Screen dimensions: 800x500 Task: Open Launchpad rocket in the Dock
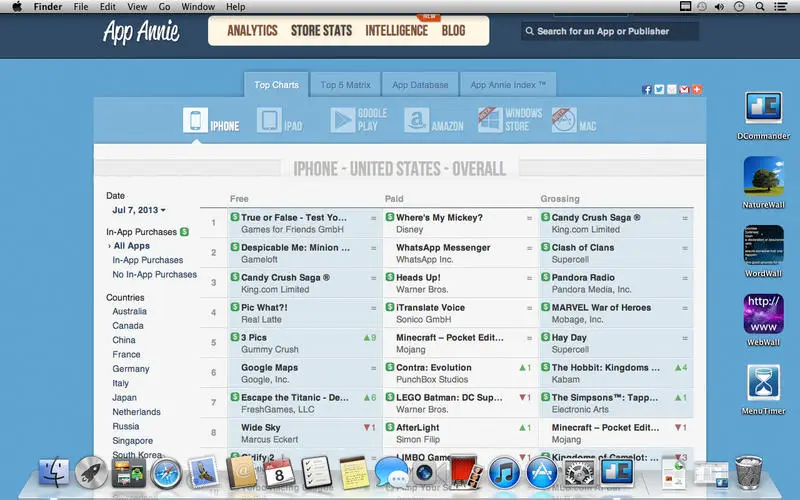pos(91,472)
